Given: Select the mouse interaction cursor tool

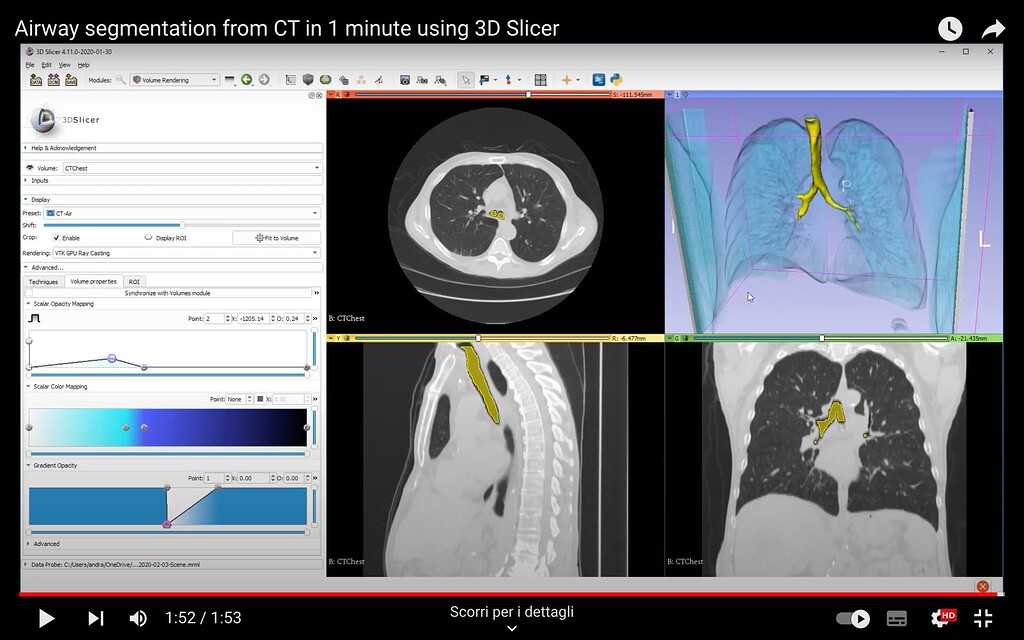Looking at the screenshot, I should 465,79.
